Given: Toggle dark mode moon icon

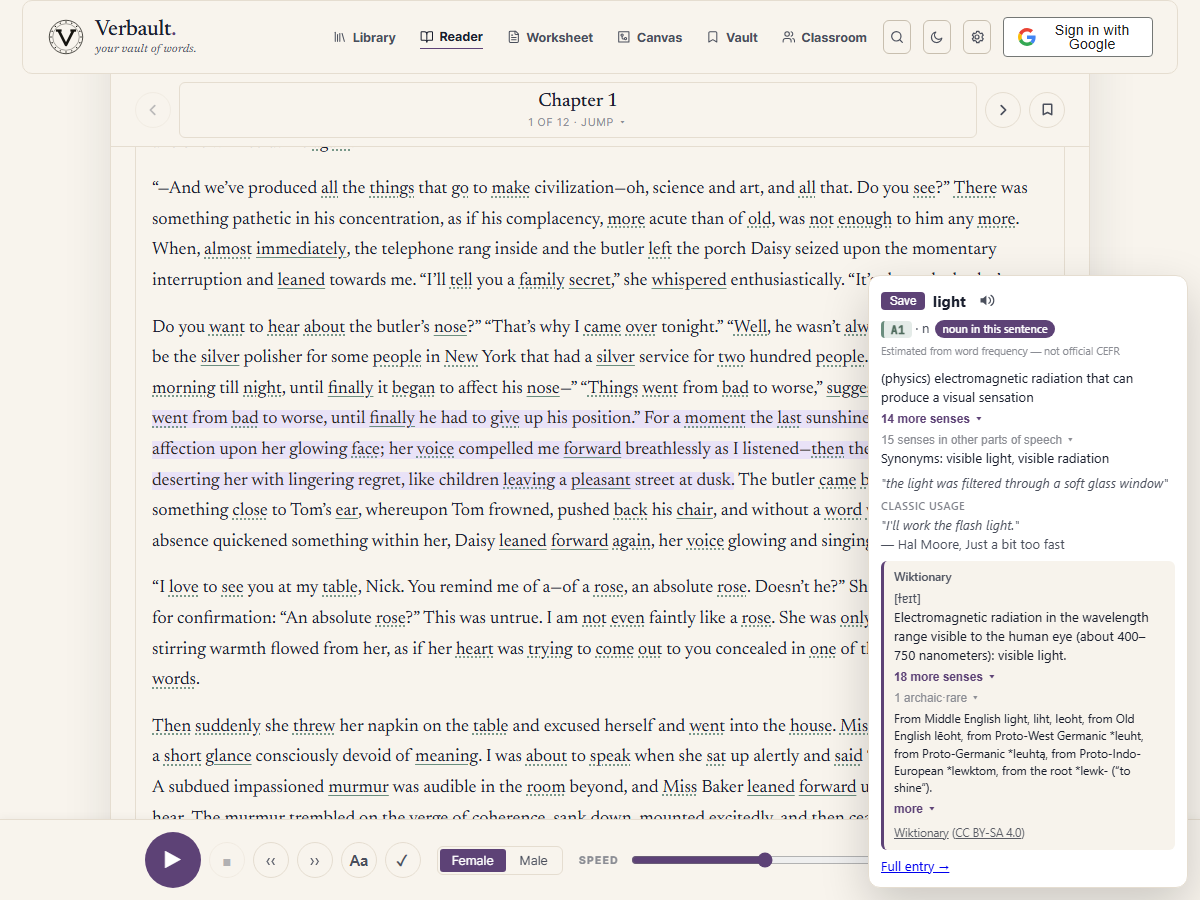Looking at the screenshot, I should click(937, 37).
